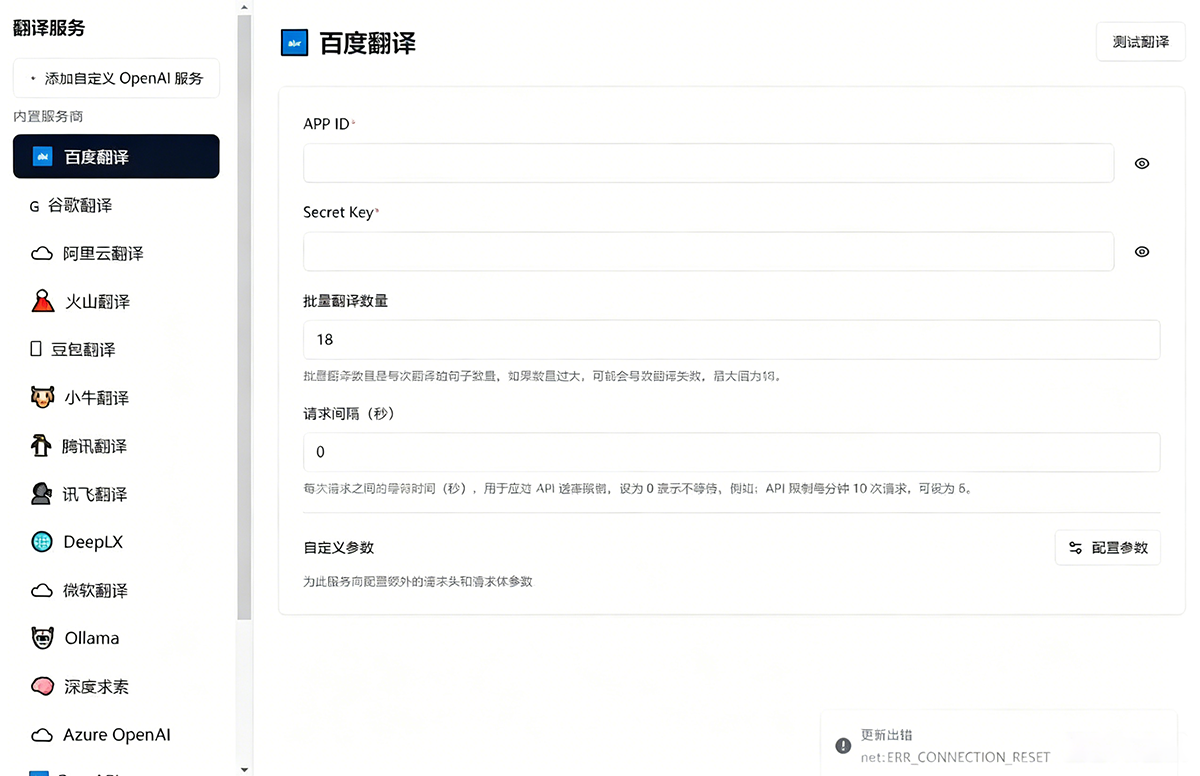Toggle APP ID visibility with the eye icon
1200x776 pixels.
pos(1142,163)
